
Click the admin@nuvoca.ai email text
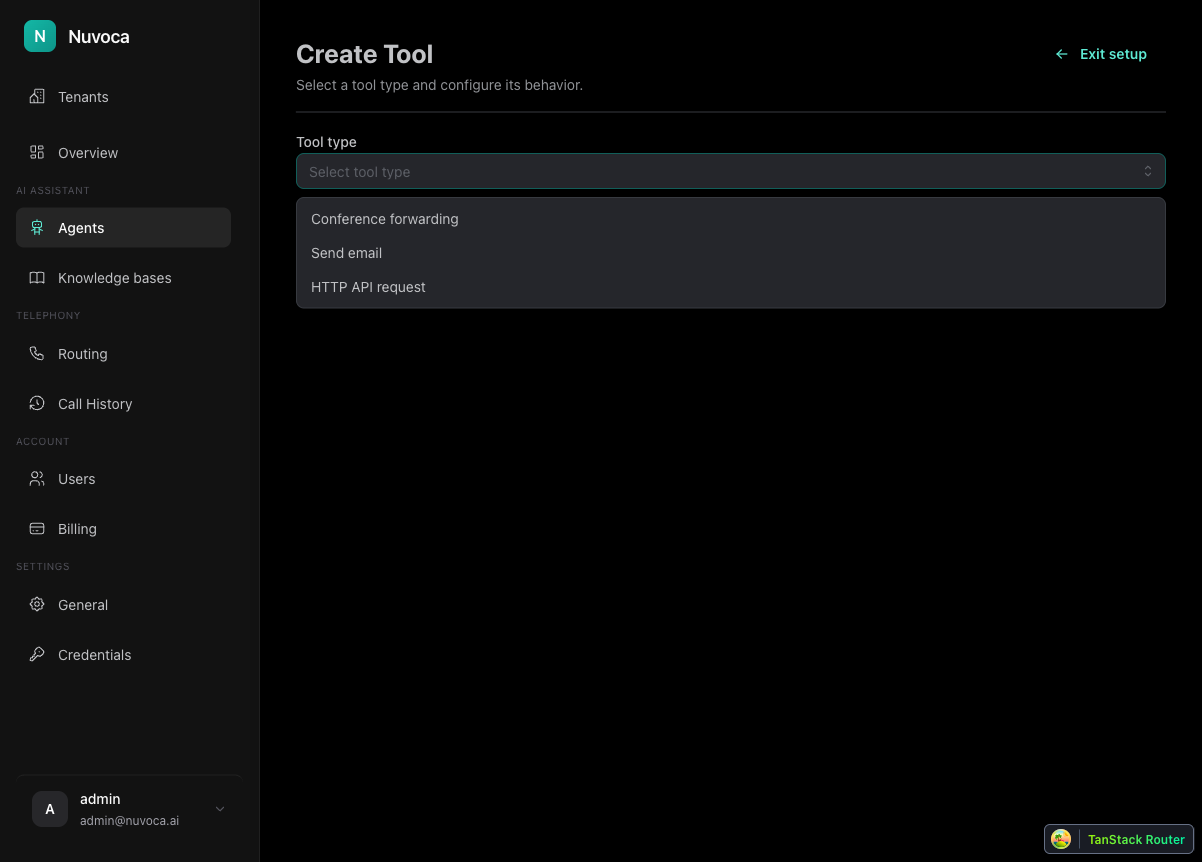129,821
